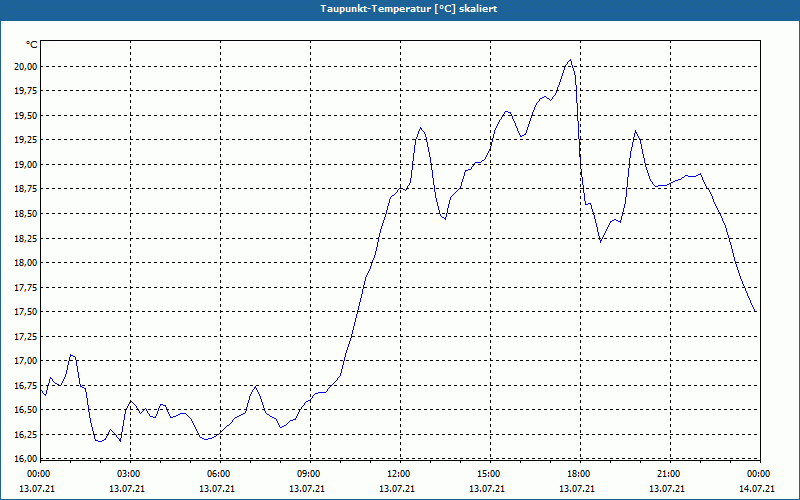Image resolution: width=800 pixels, height=500 pixels.
Task: Click the 09:00 time label
Action: pos(309,474)
